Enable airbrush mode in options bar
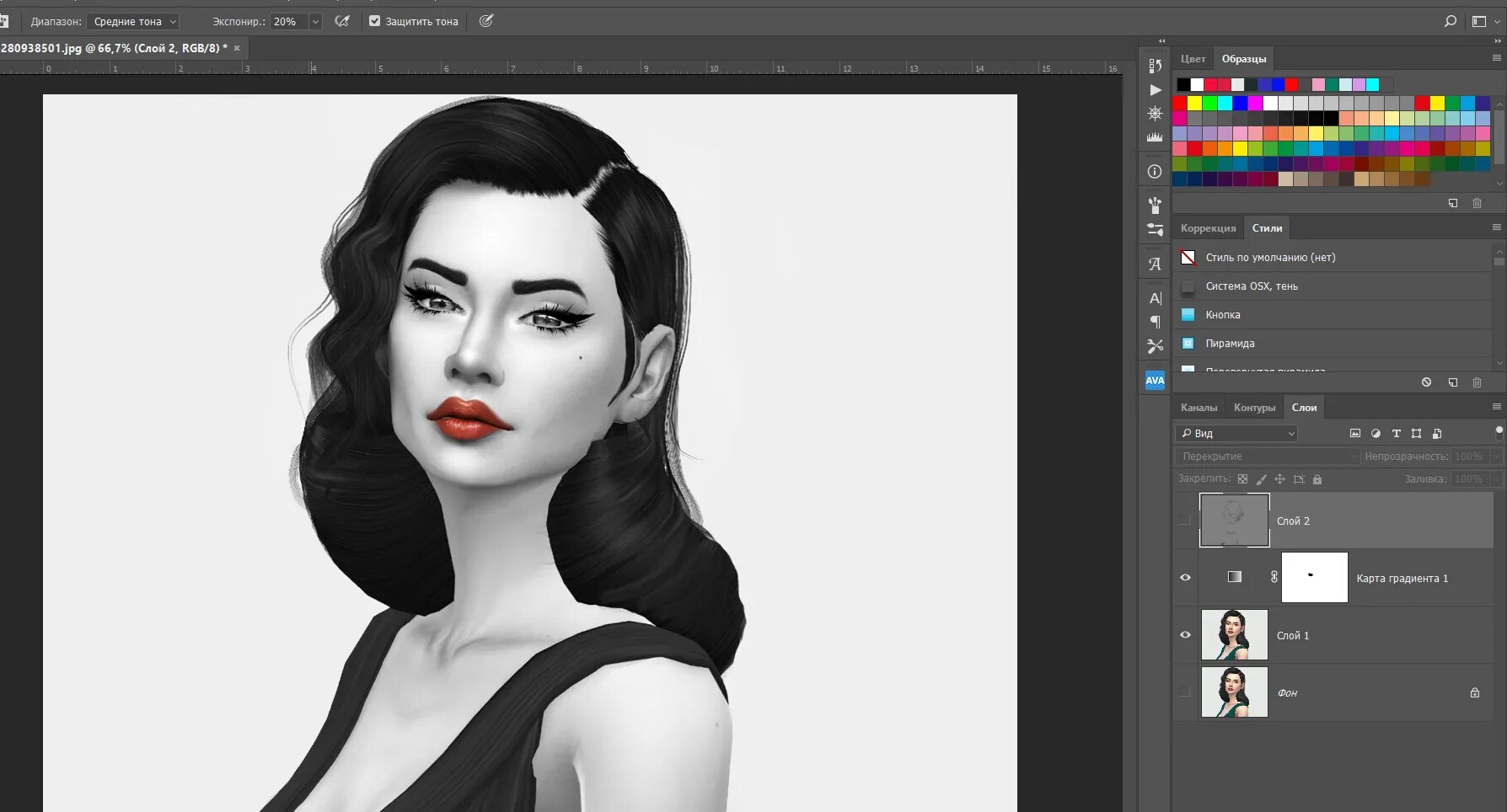 pos(342,21)
